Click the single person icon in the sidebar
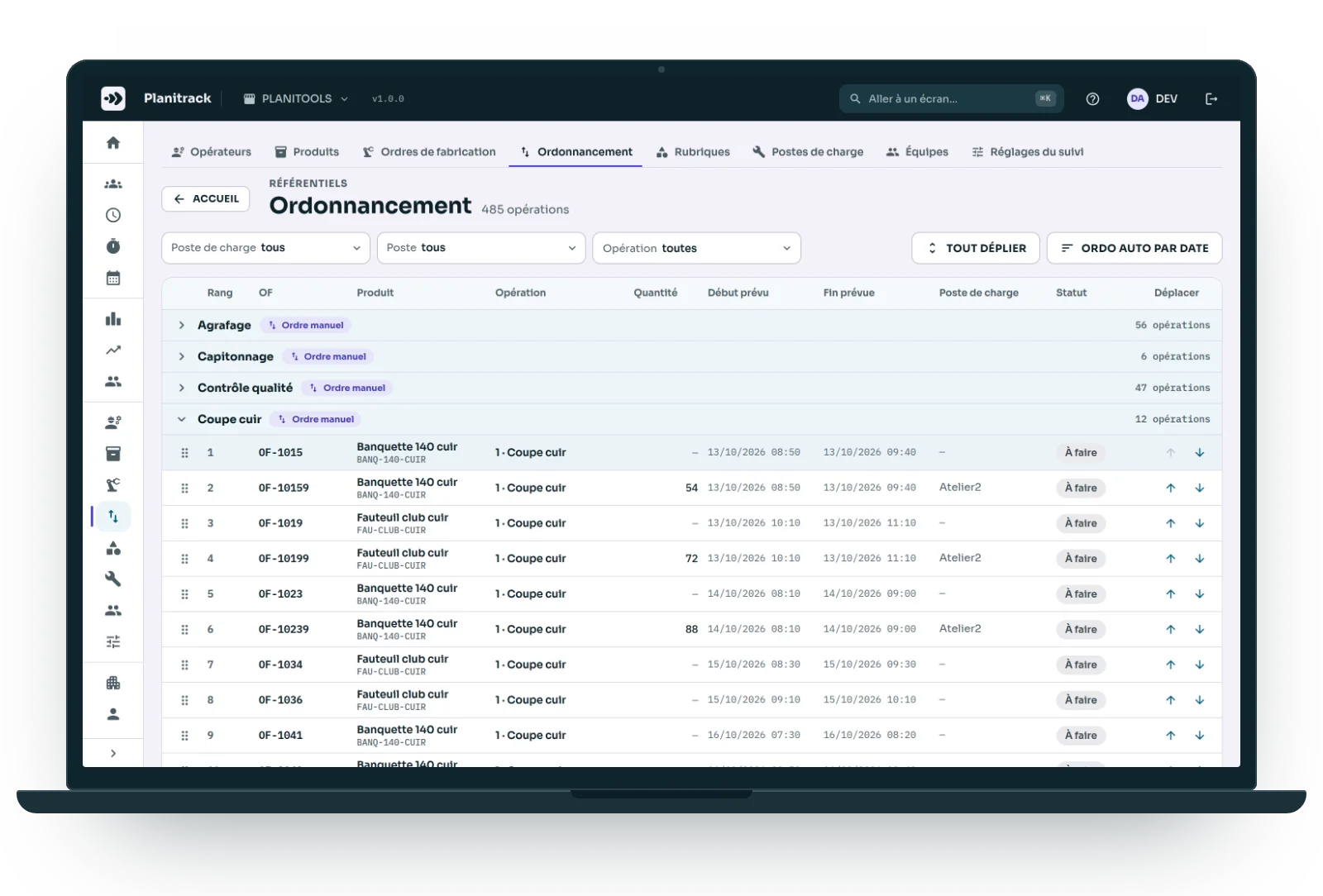 click(113, 714)
